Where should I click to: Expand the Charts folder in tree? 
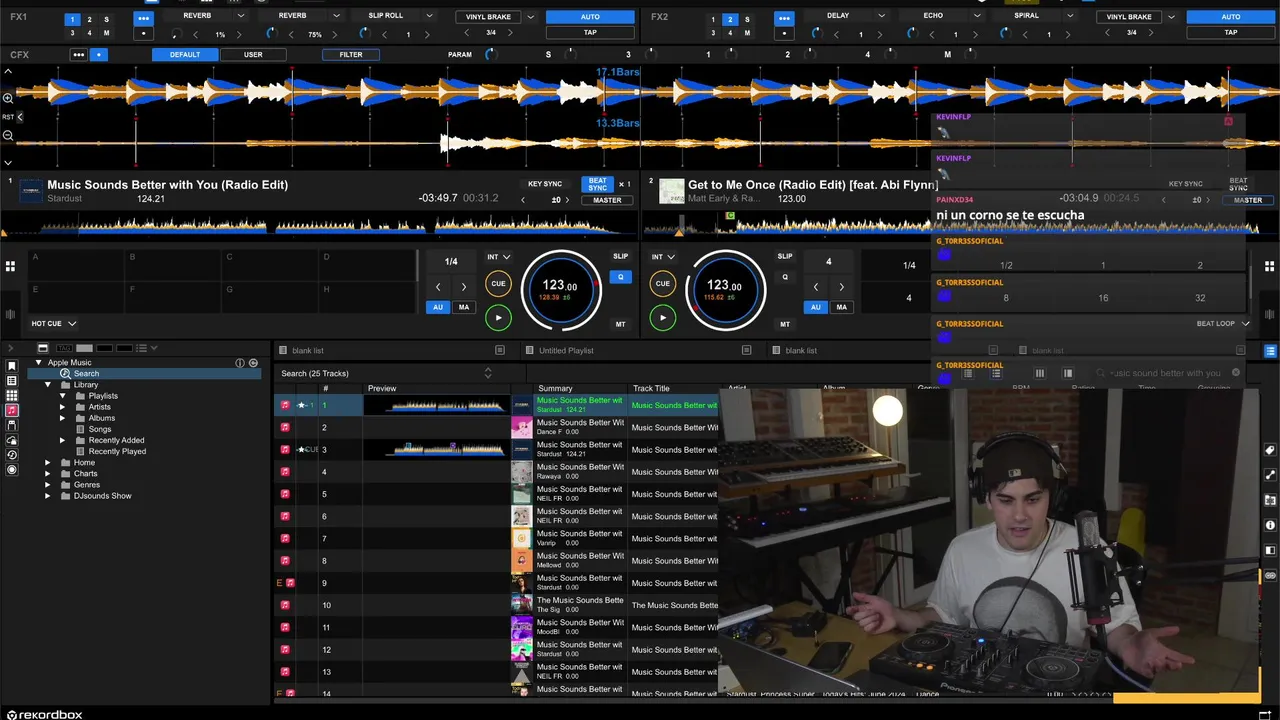(48, 474)
